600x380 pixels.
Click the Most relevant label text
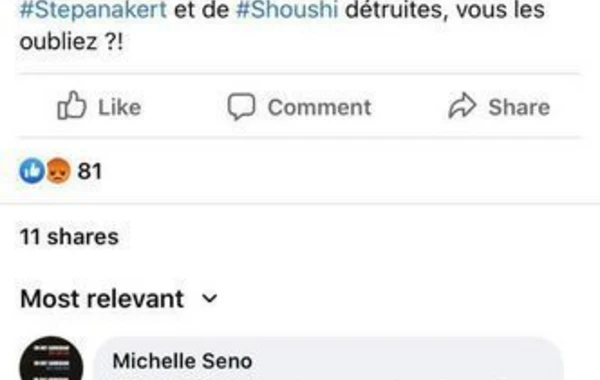coord(102,298)
